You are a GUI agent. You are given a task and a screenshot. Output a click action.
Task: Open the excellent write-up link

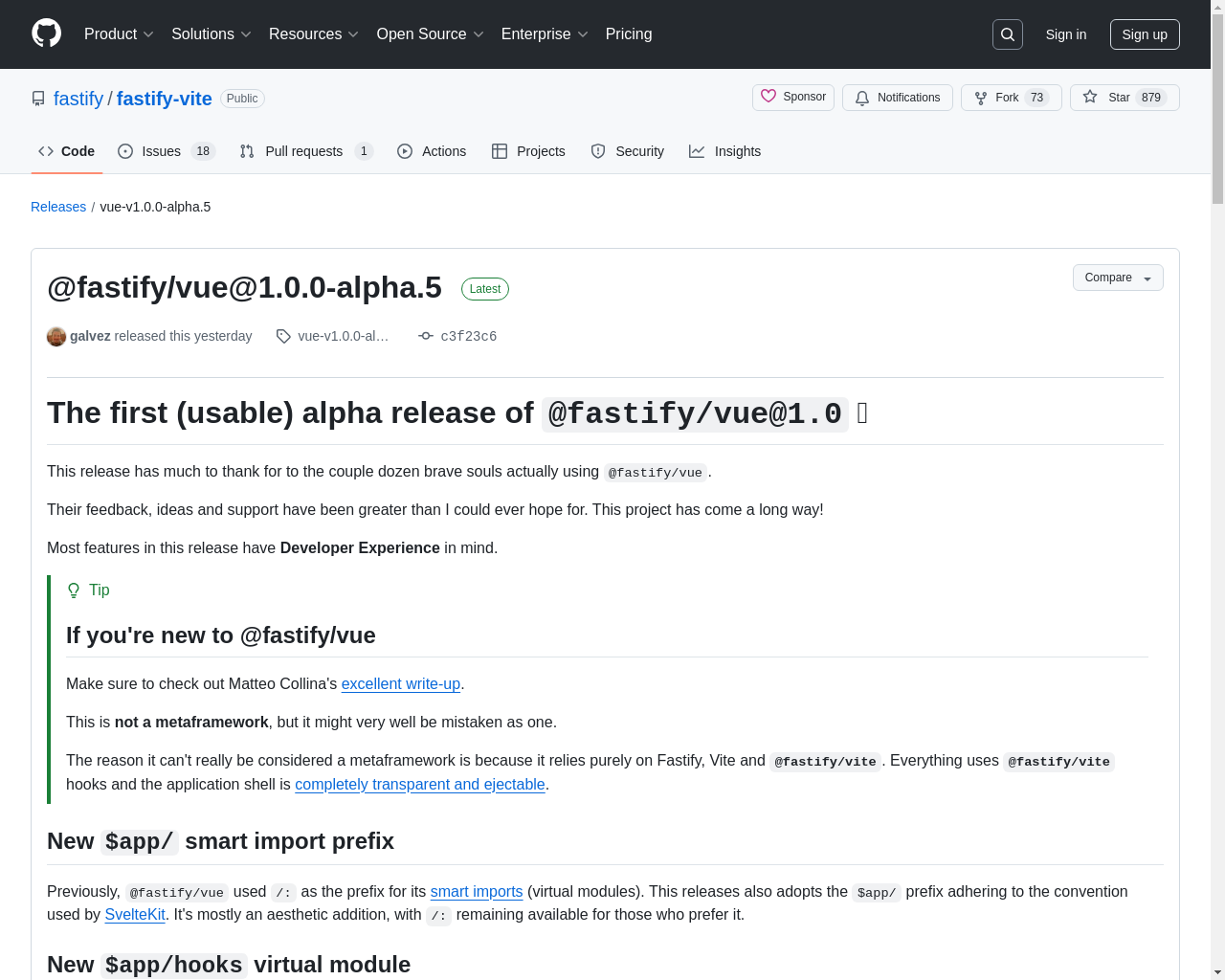401,683
